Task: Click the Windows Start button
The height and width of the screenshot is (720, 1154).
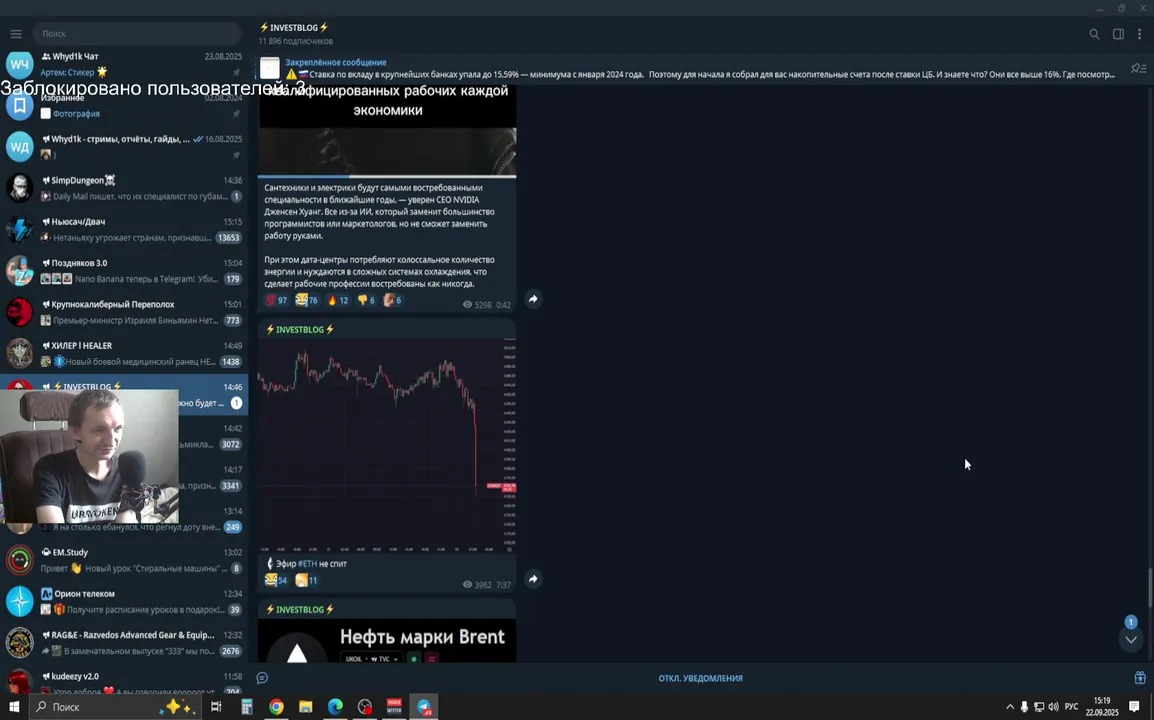Action: (x=14, y=707)
